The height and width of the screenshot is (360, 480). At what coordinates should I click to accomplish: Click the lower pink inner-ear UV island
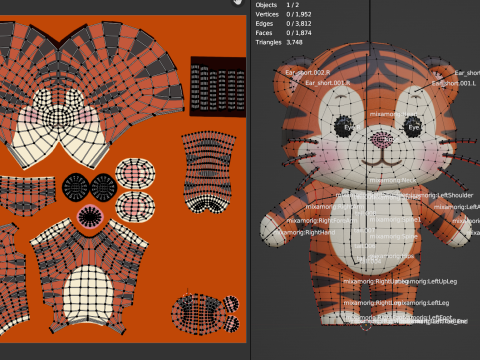[135, 207]
